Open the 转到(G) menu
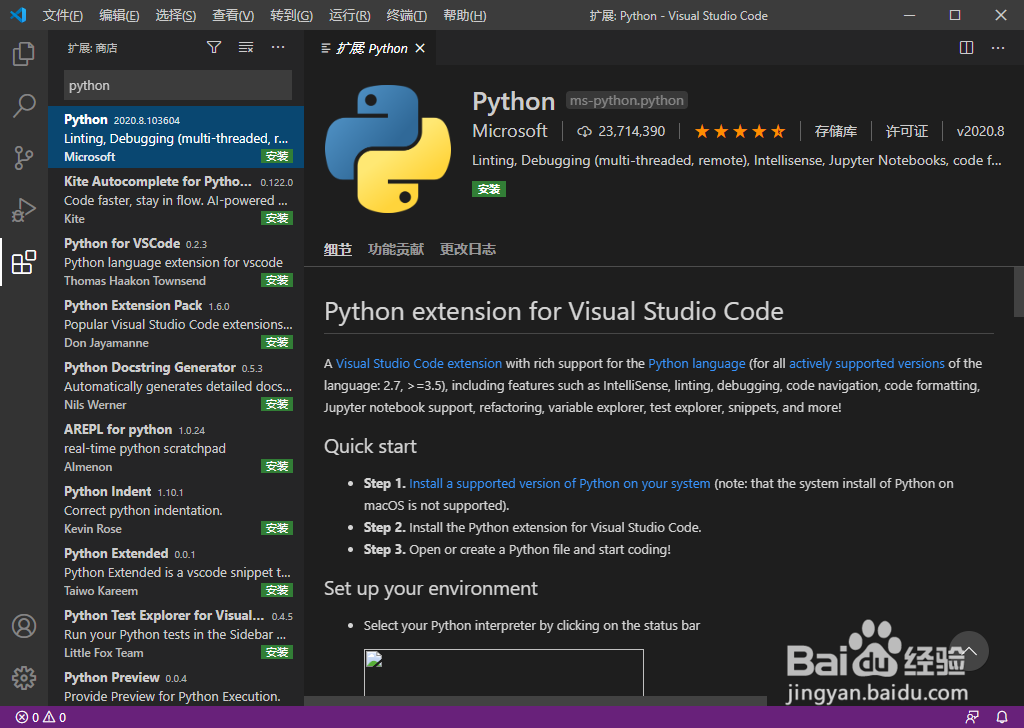Image resolution: width=1024 pixels, height=728 pixels. [x=291, y=16]
